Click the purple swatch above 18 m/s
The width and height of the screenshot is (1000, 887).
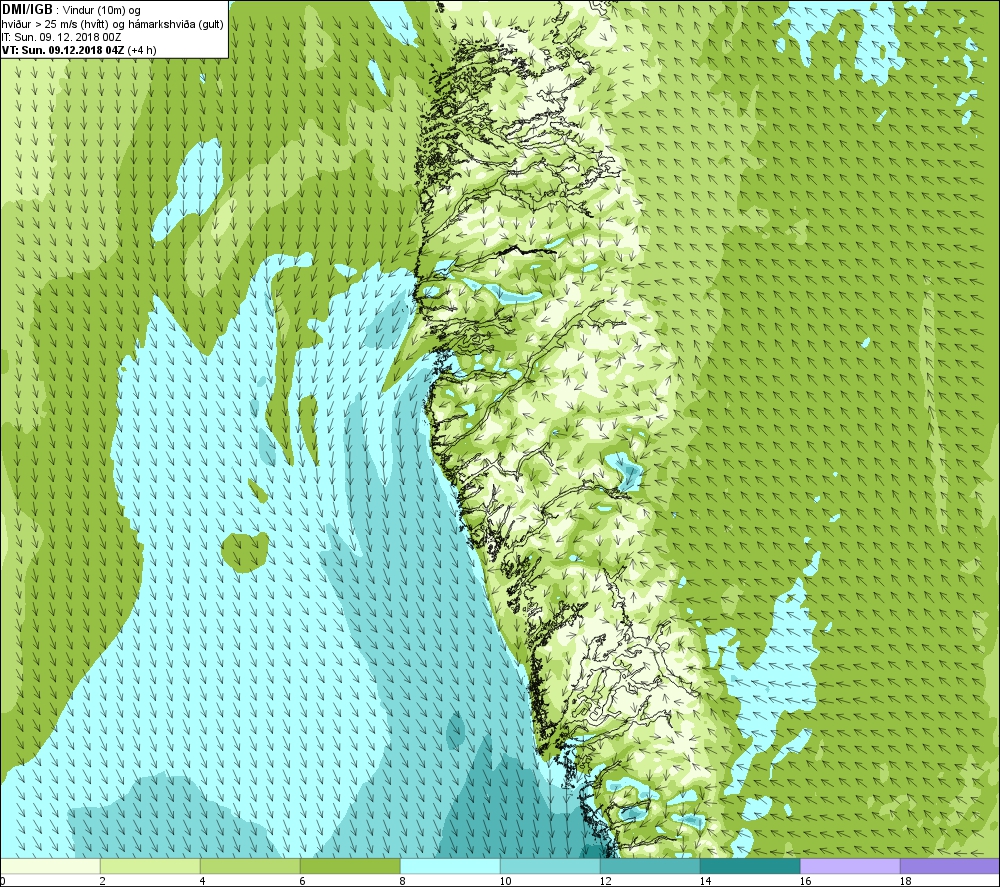pyautogui.click(x=950, y=866)
